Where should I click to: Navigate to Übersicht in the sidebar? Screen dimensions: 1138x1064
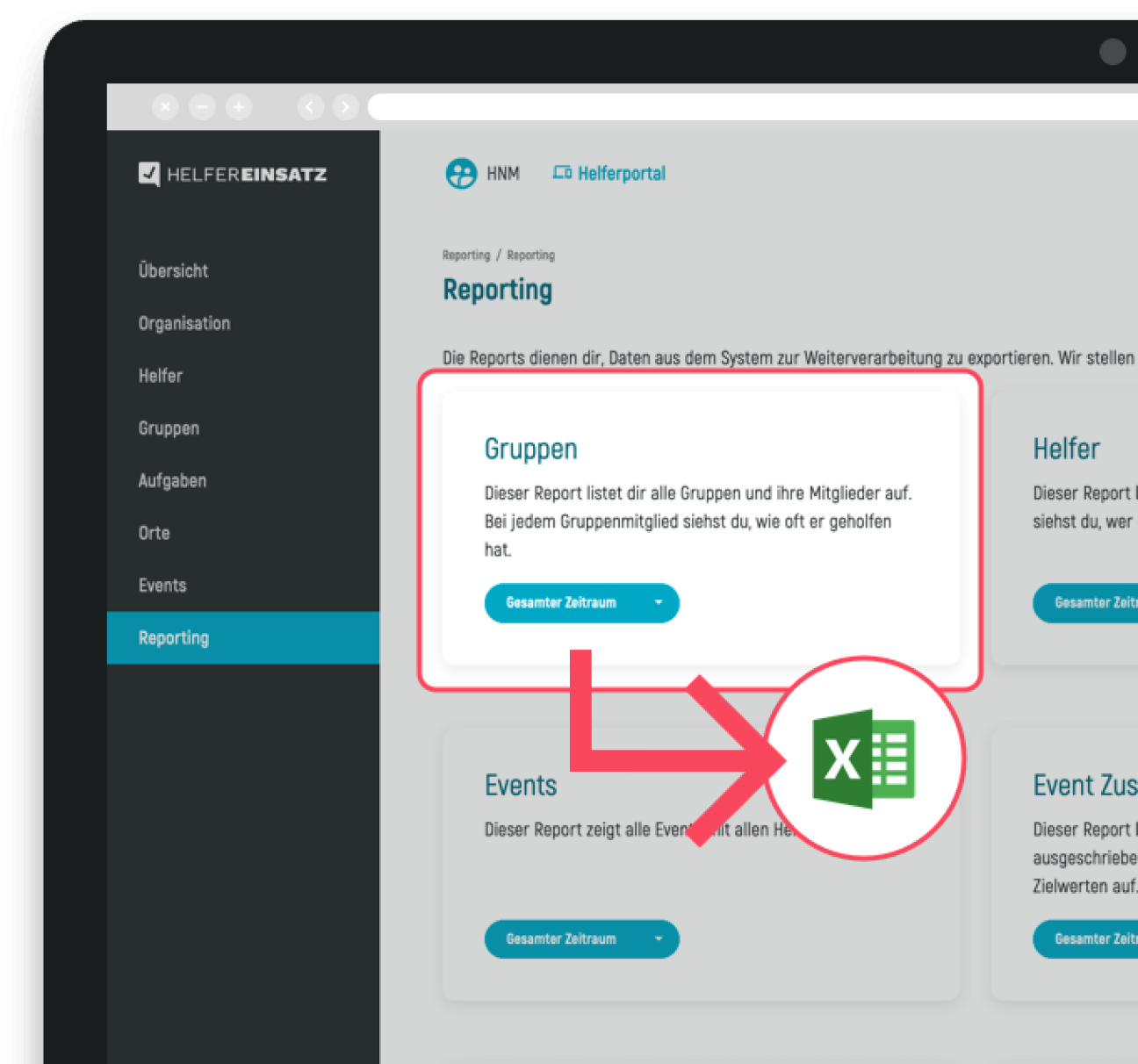click(x=173, y=270)
